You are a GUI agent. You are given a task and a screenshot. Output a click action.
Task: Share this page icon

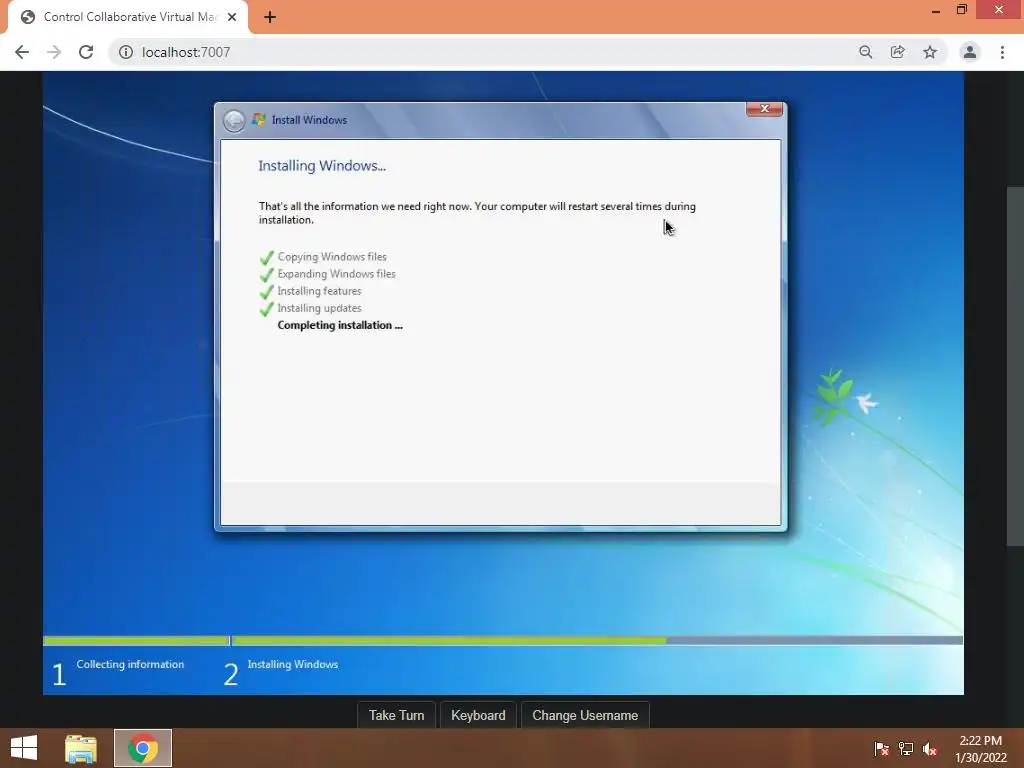click(897, 52)
